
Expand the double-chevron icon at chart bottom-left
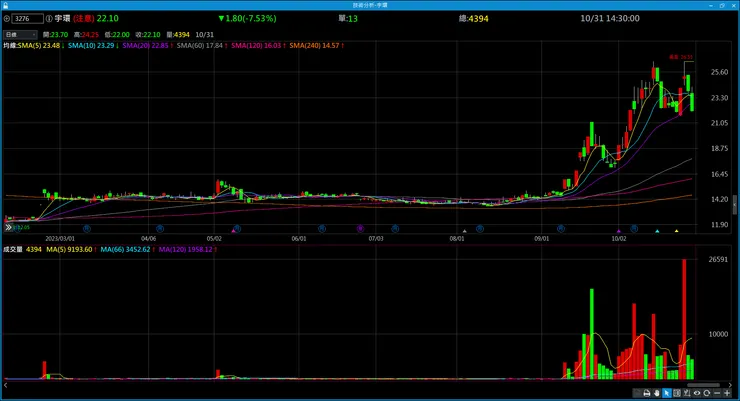8,227
